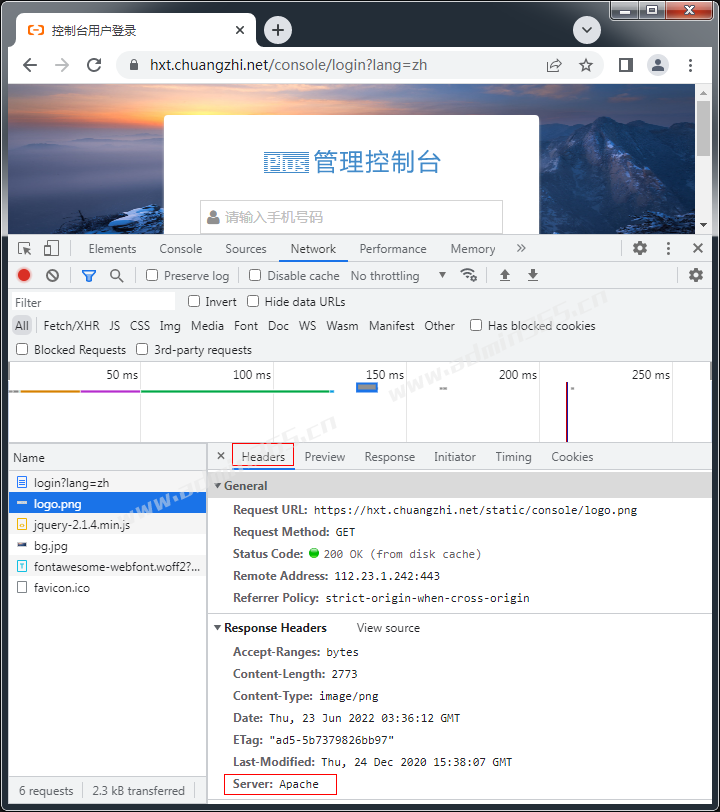720x812 pixels.
Task: Switch to the Sources tab
Action: [246, 249]
